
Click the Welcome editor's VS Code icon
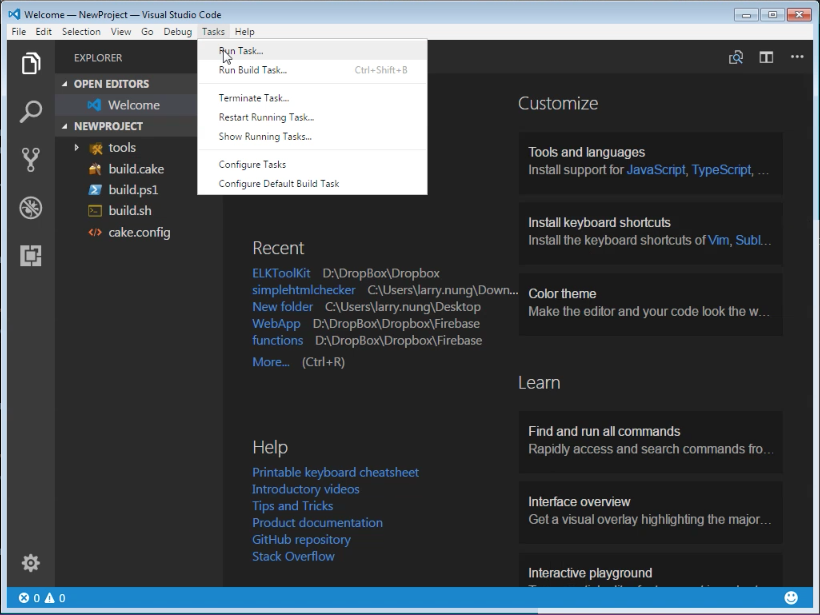point(94,105)
